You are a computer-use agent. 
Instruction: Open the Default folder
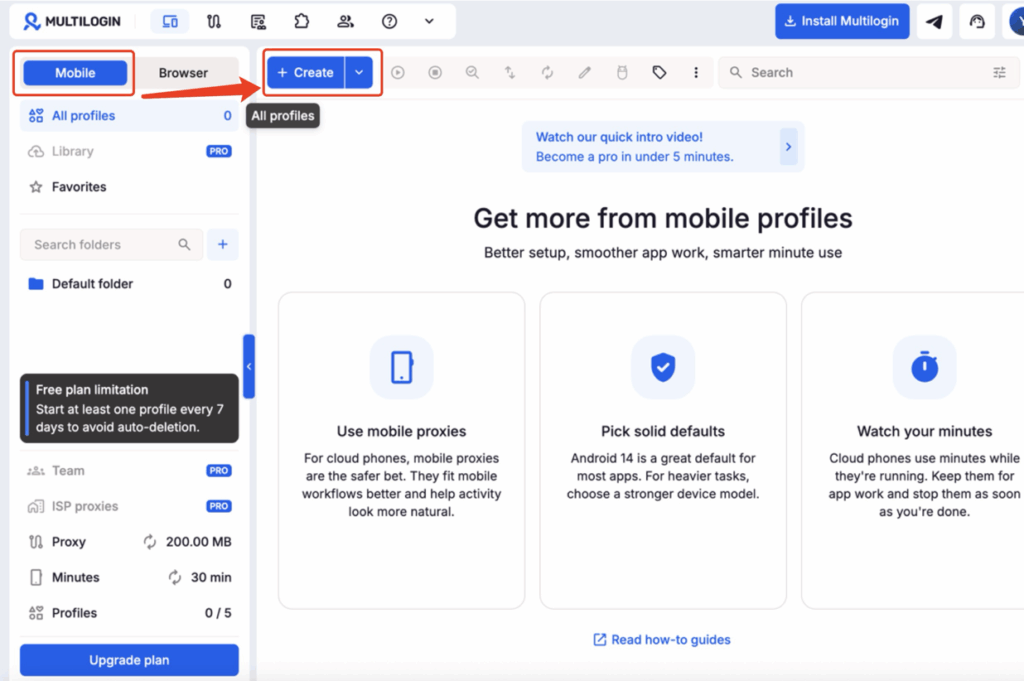[129, 284]
